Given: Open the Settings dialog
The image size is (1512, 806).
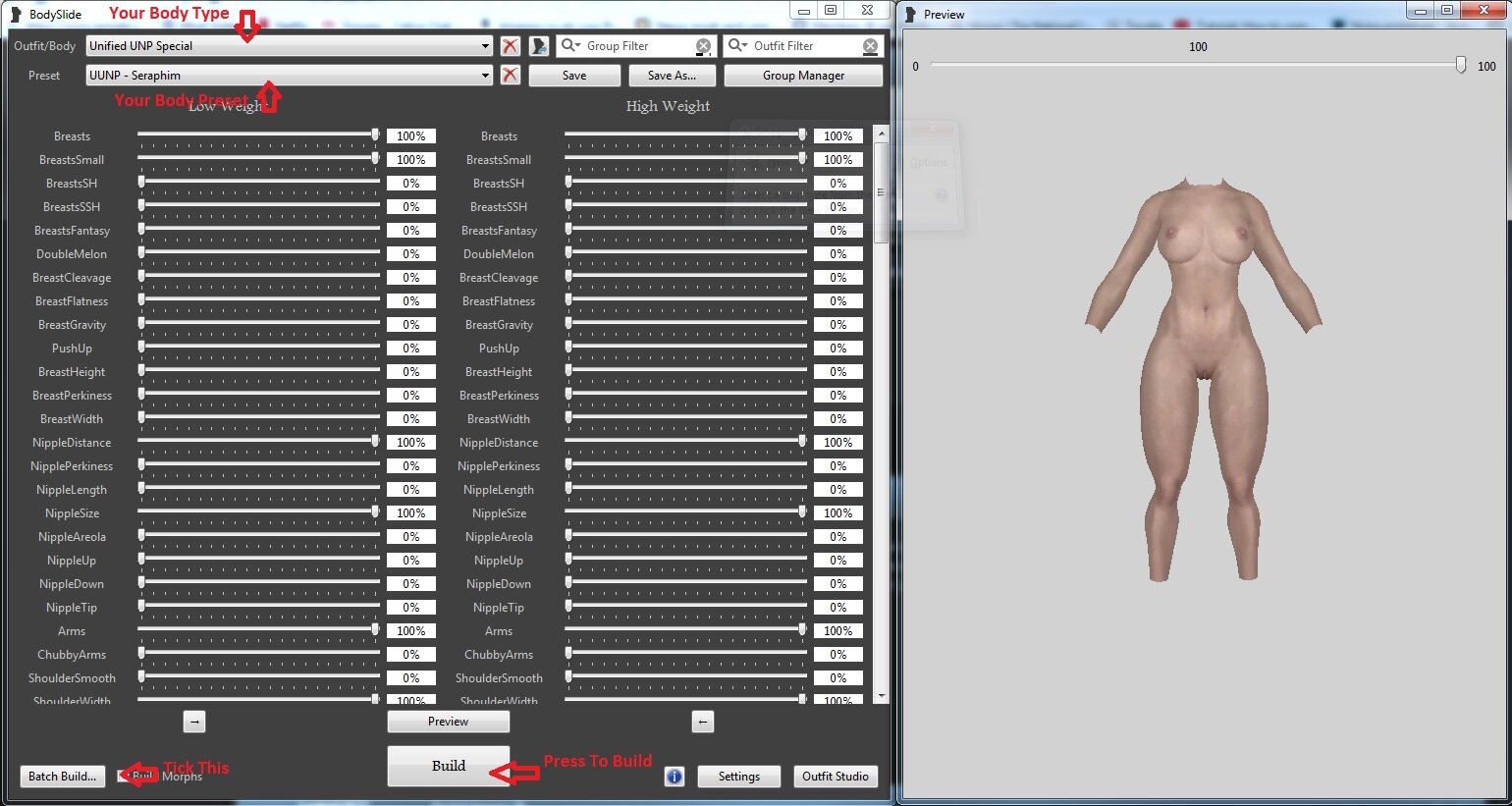Looking at the screenshot, I should (739, 777).
